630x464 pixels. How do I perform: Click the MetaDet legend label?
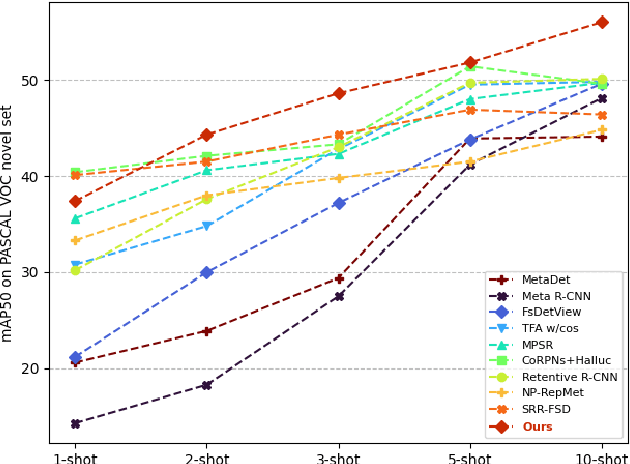[x=546, y=280]
